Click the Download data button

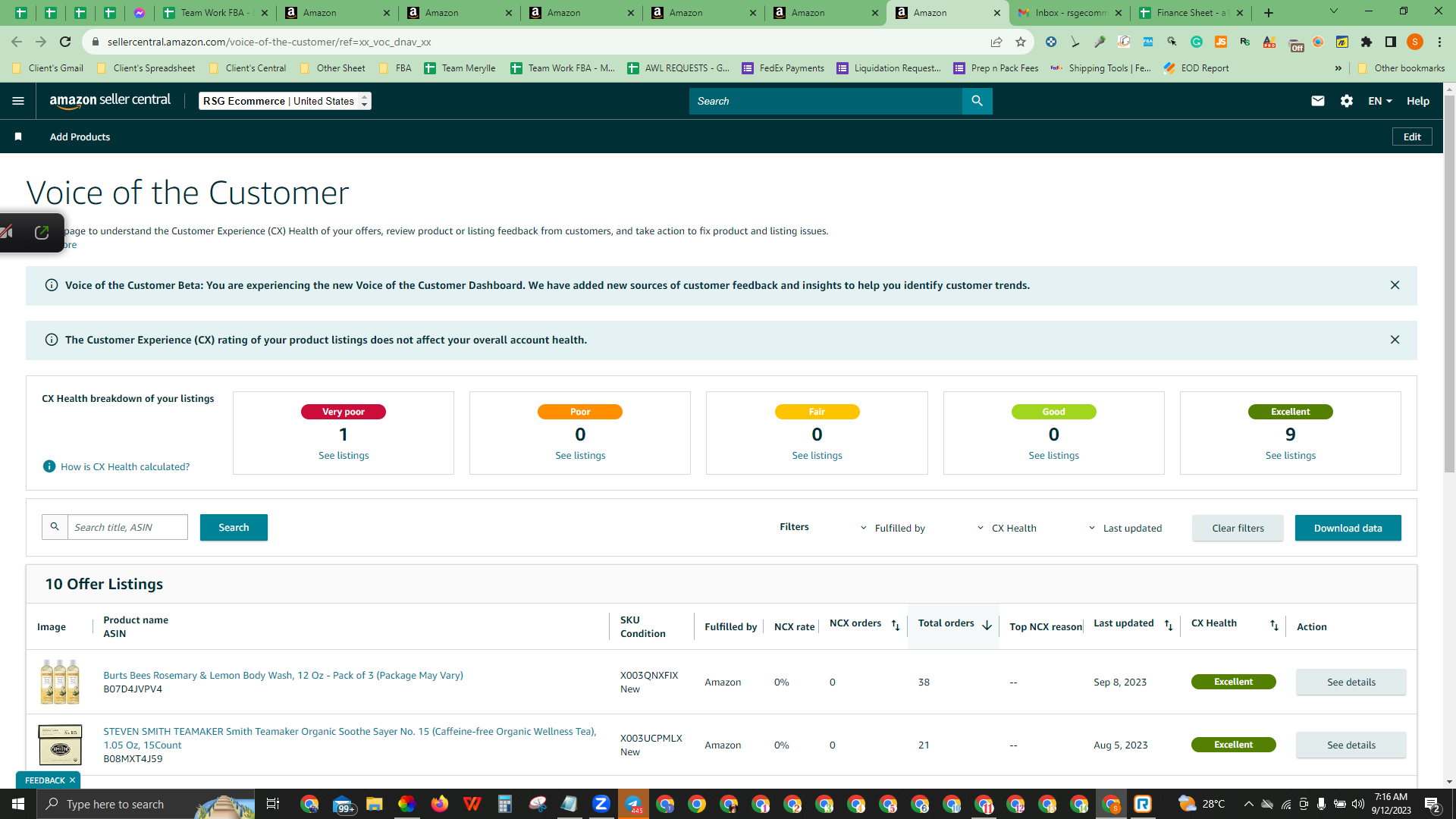point(1348,528)
